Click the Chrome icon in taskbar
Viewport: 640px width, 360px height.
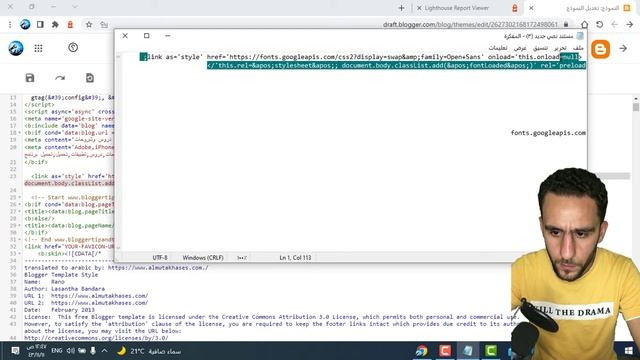pyautogui.click(x=422, y=351)
